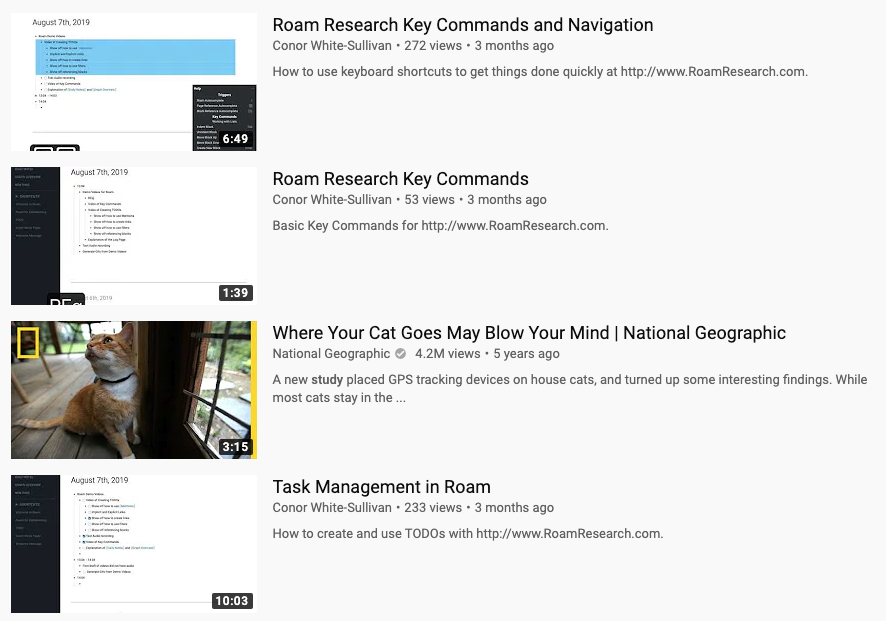Open the cat video thumbnail
The image size is (886, 621).
134,390
